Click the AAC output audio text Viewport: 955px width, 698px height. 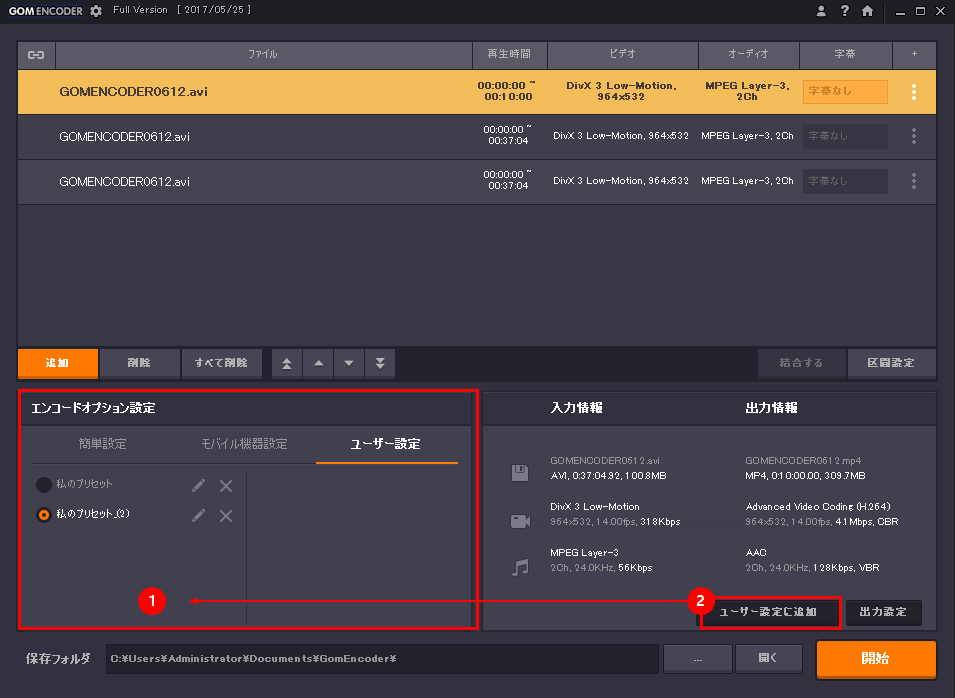click(756, 553)
